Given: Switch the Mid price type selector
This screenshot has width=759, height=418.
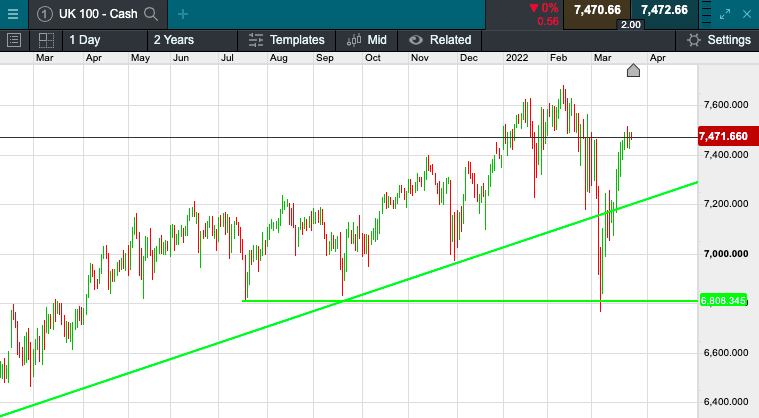Looking at the screenshot, I should [366, 40].
